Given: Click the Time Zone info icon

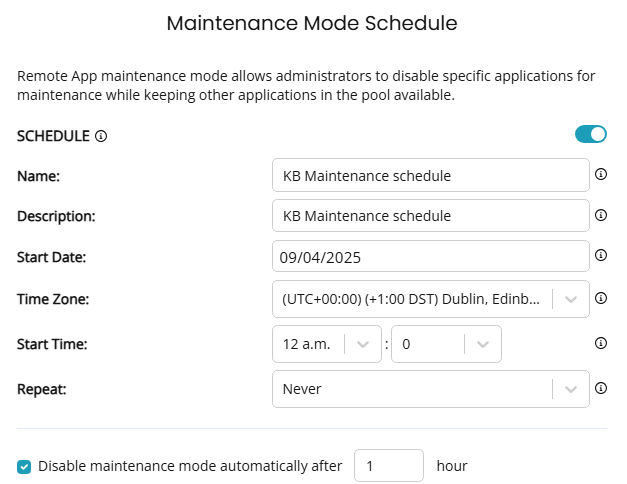Looking at the screenshot, I should click(601, 298).
